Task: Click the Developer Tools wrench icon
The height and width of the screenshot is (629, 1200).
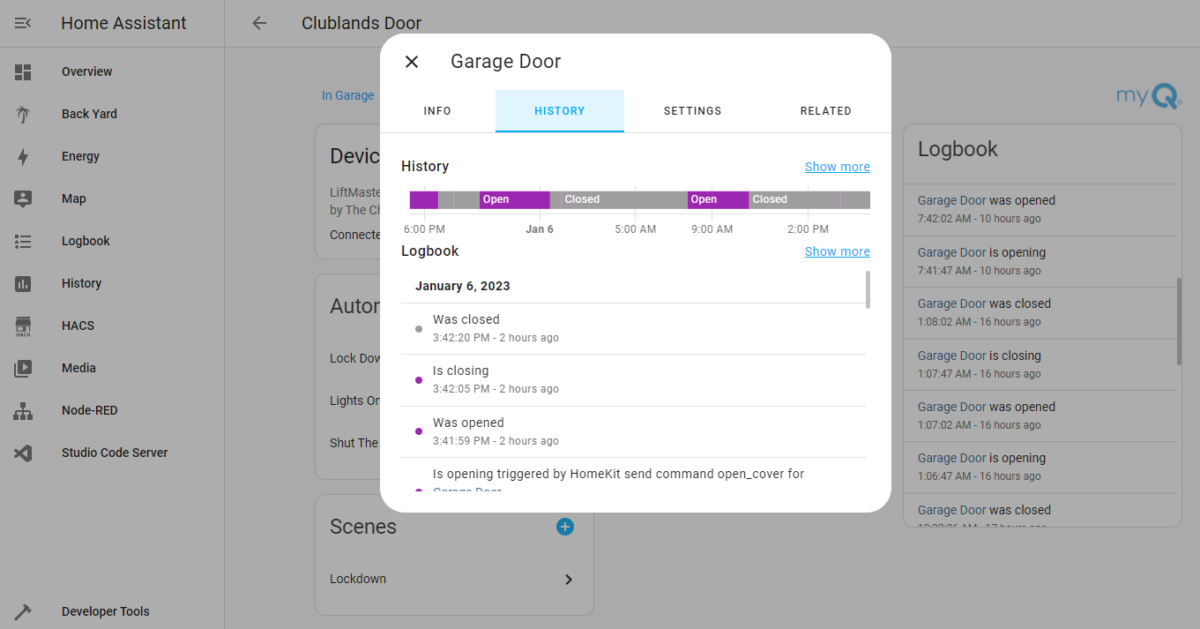Action: click(24, 611)
